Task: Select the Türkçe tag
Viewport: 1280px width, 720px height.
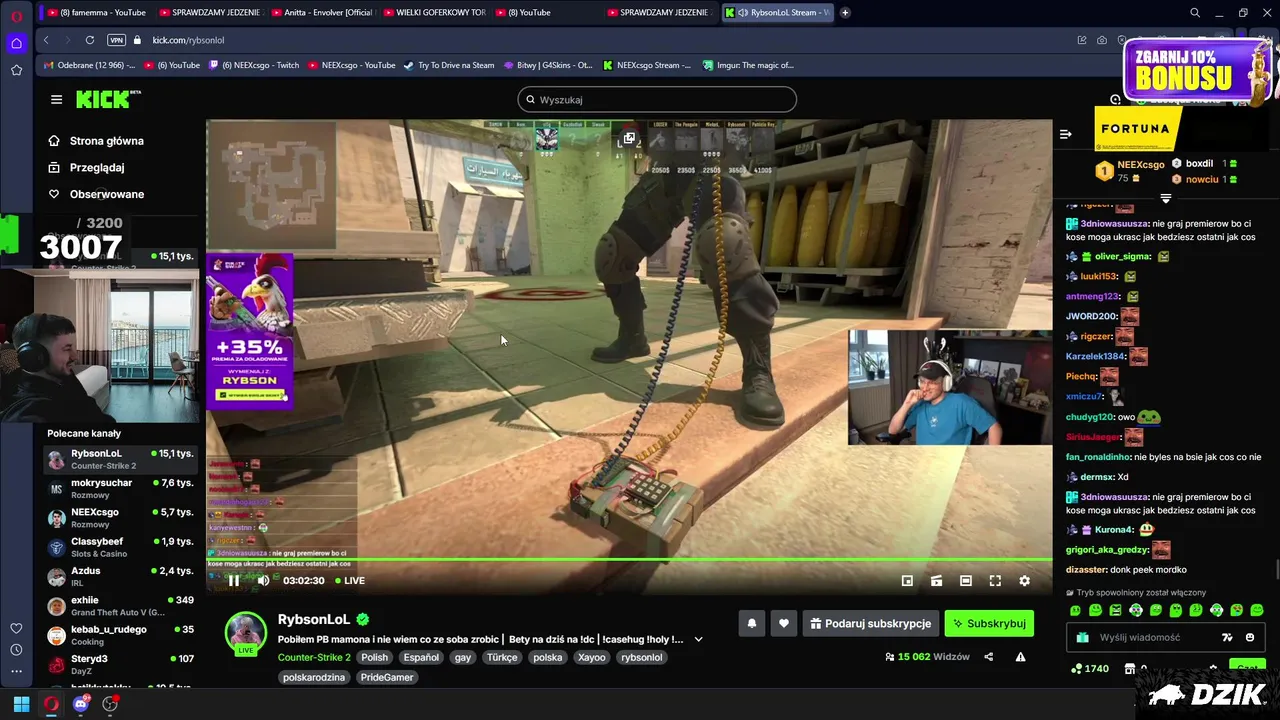Action: click(x=502, y=657)
